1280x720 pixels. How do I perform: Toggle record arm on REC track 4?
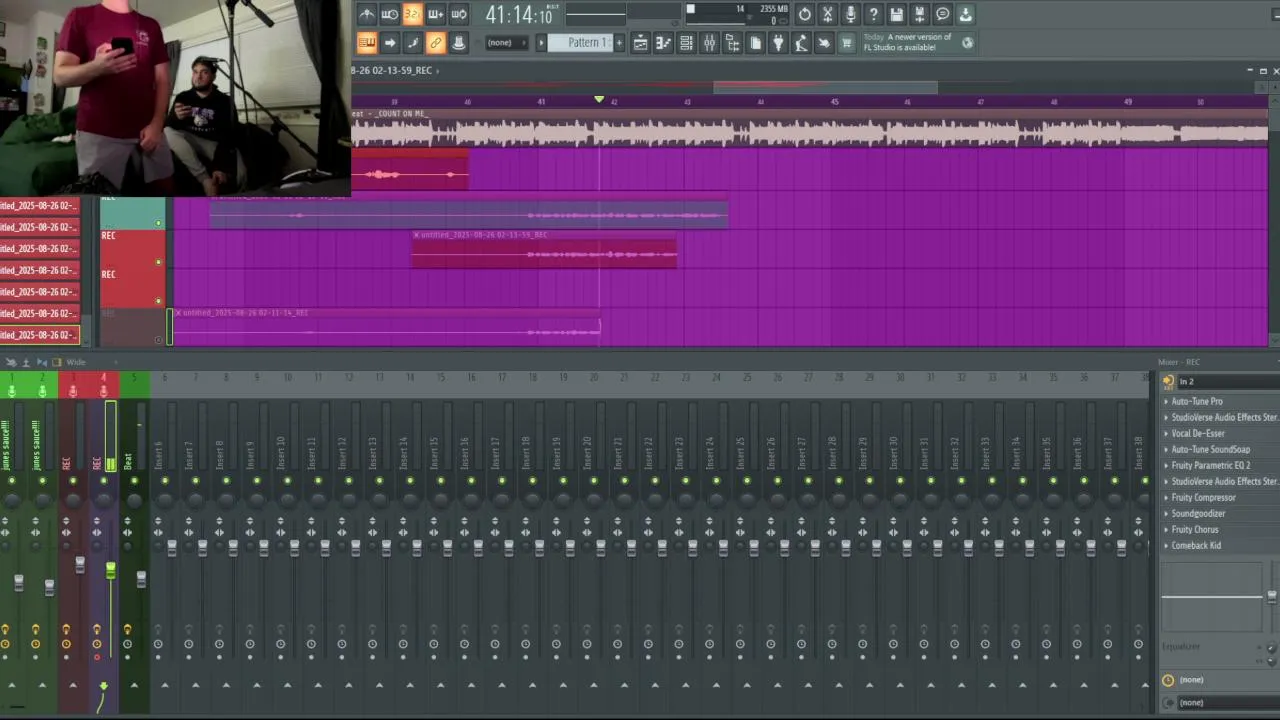coord(97,656)
